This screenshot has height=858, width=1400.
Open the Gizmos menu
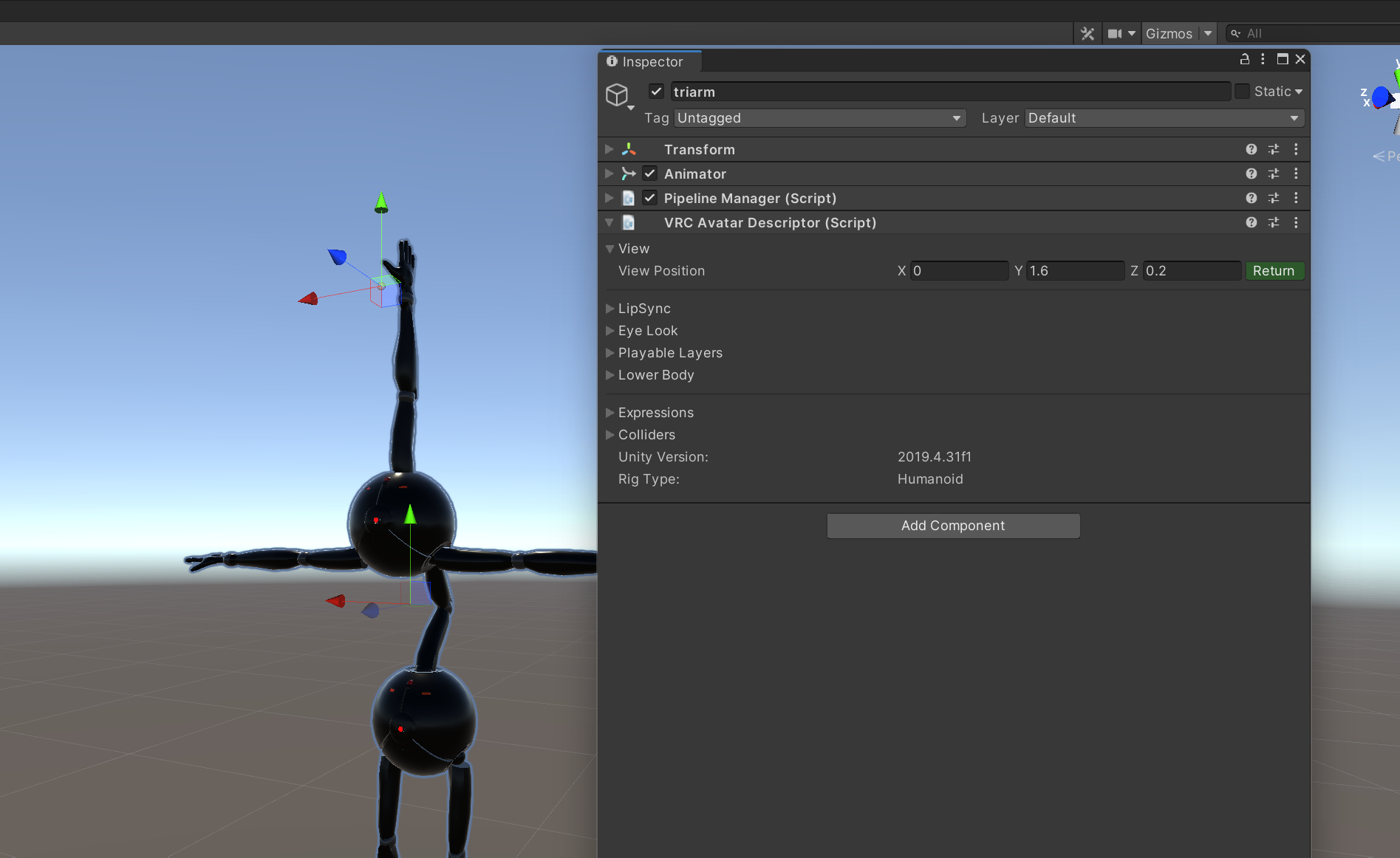[1169, 34]
